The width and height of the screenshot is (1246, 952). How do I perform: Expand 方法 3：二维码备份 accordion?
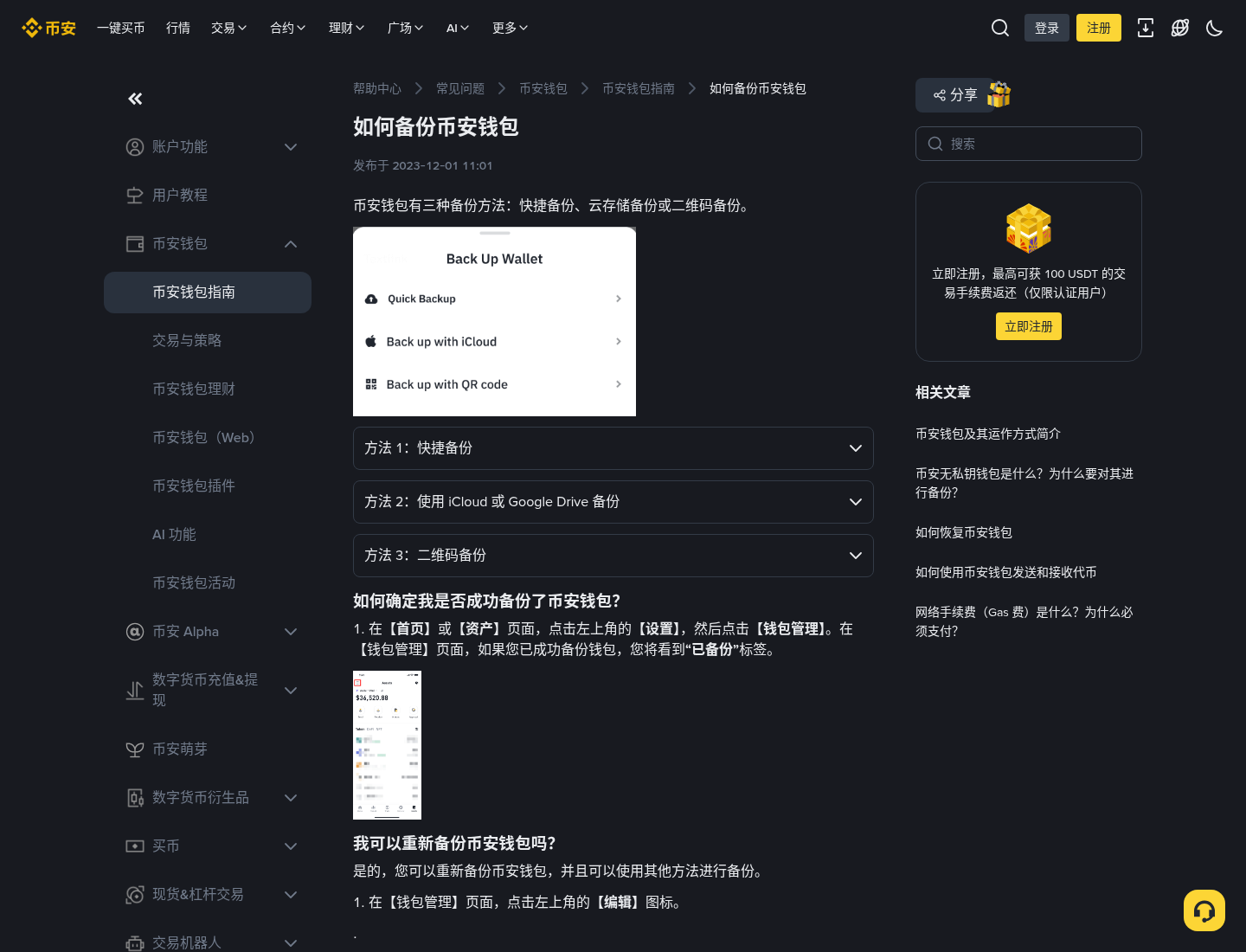tap(613, 556)
